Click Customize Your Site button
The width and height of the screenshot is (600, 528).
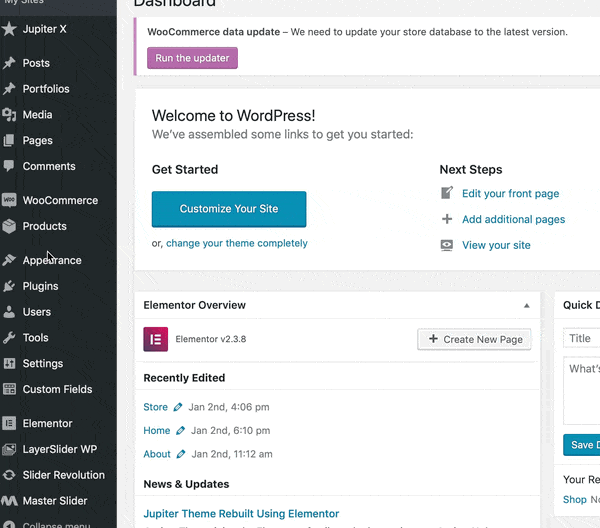point(229,209)
